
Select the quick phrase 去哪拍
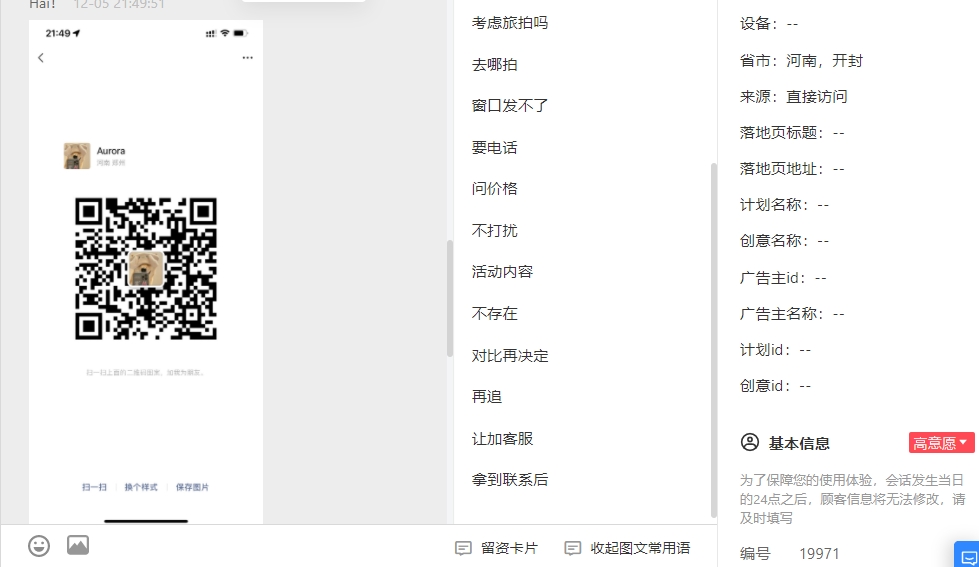coord(494,65)
